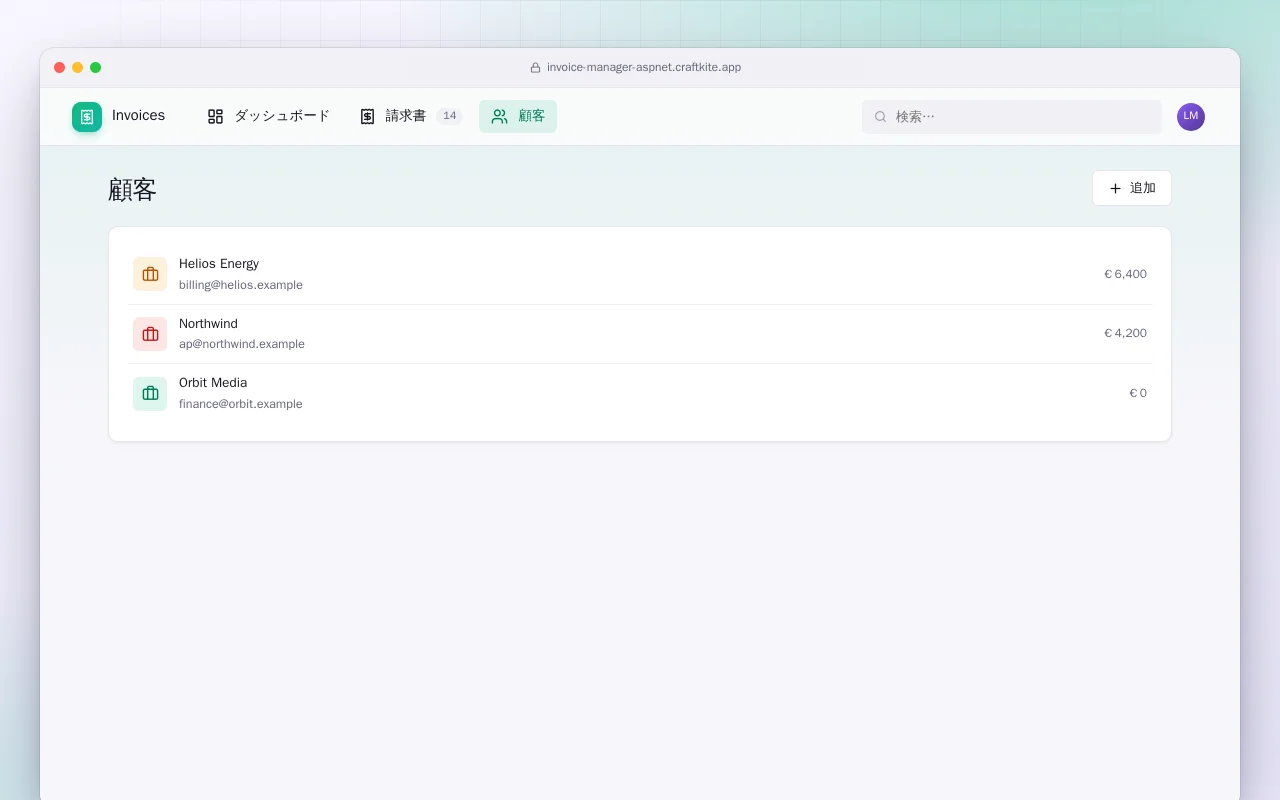Minimize the window with the yellow button
This screenshot has width=1280, height=800.
(78, 68)
